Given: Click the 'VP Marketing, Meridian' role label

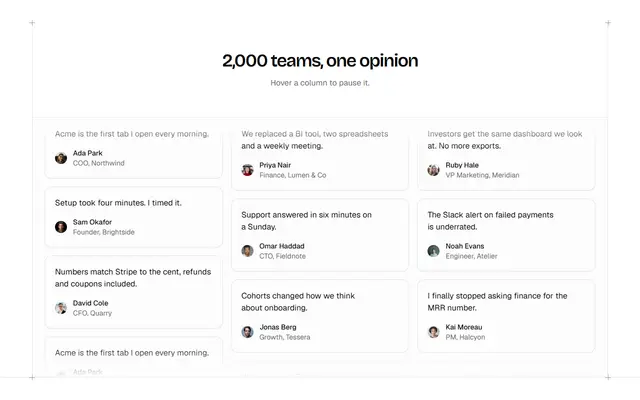Looking at the screenshot, I should tap(482, 175).
